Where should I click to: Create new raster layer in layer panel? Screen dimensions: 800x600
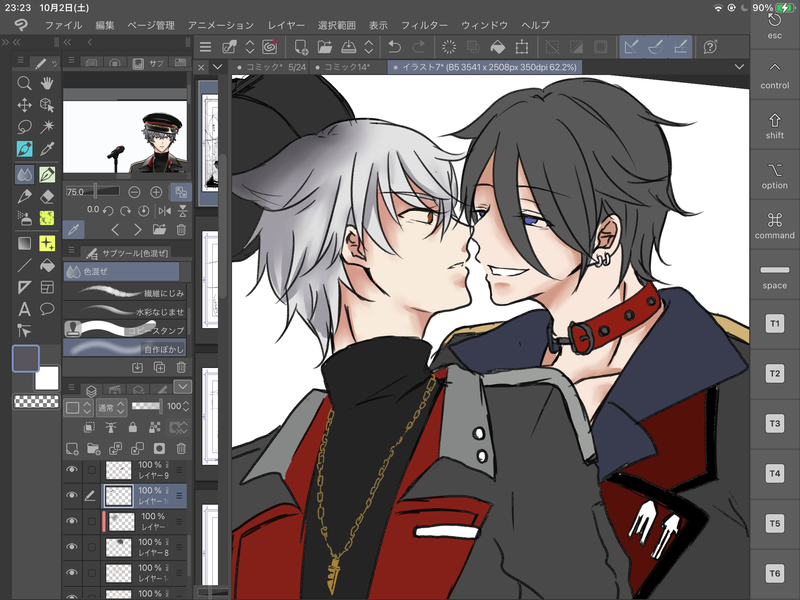[x=72, y=448]
